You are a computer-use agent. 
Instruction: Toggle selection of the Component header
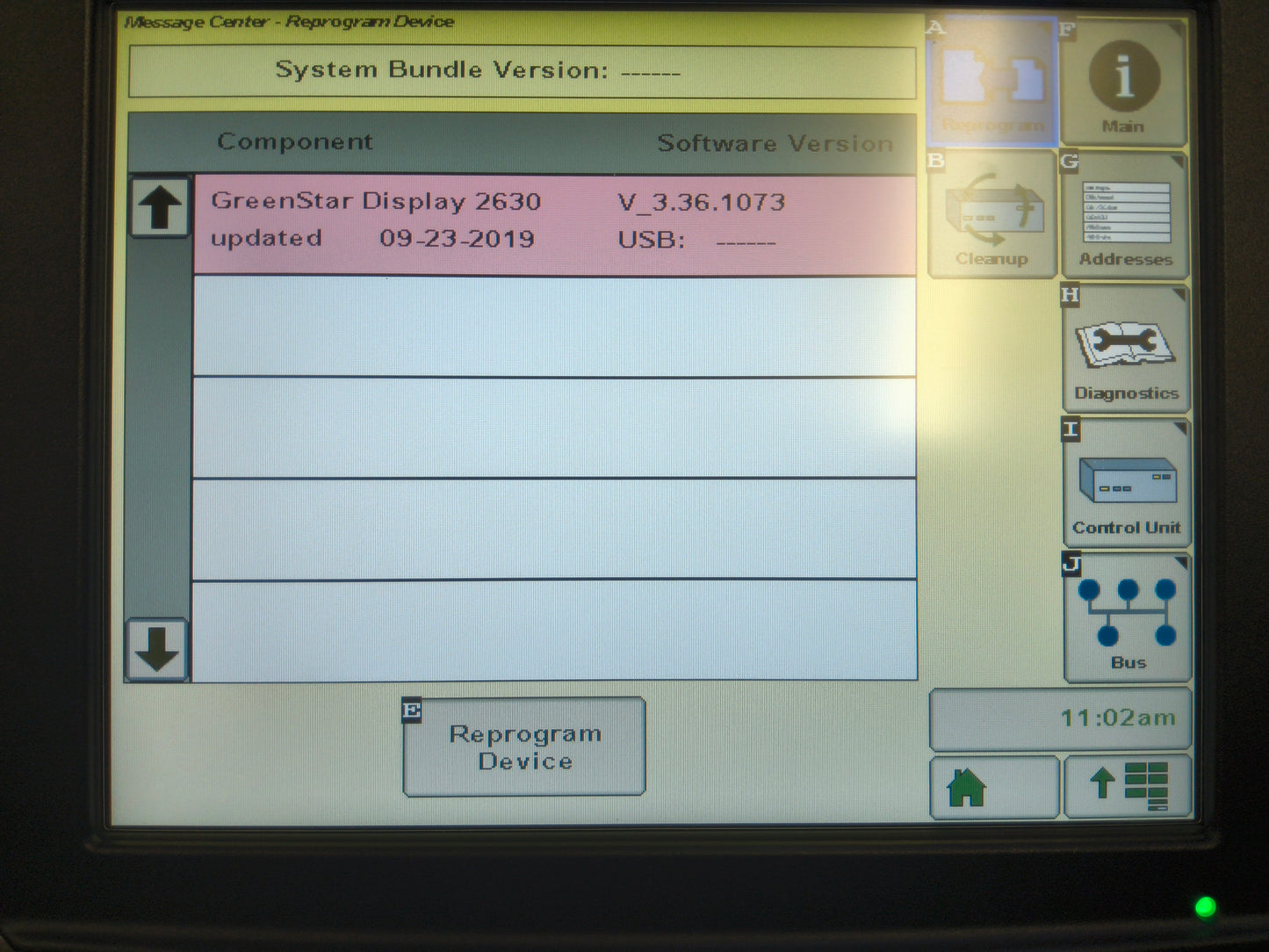(294, 142)
